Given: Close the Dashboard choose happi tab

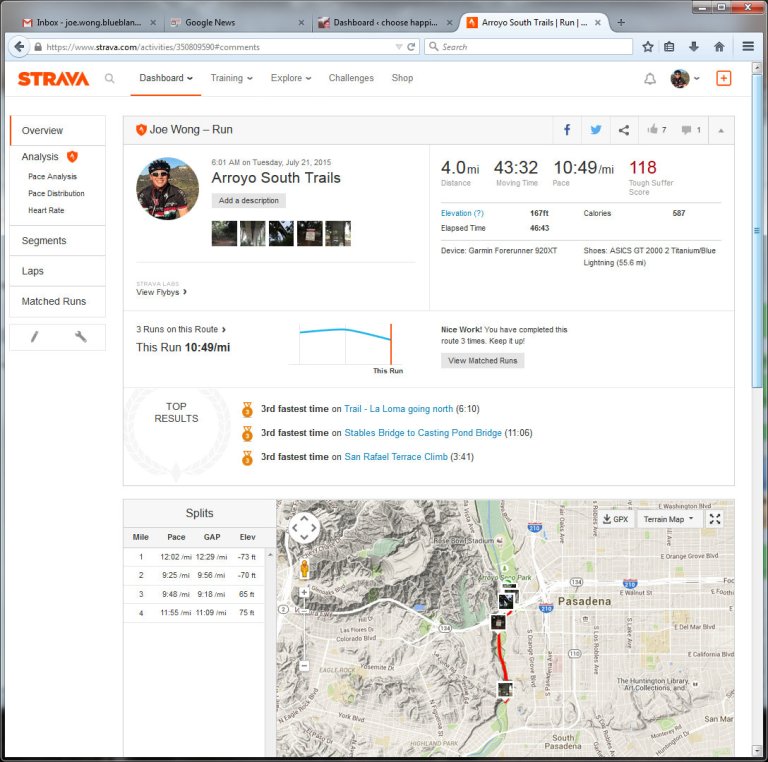Looking at the screenshot, I should tap(449, 23).
